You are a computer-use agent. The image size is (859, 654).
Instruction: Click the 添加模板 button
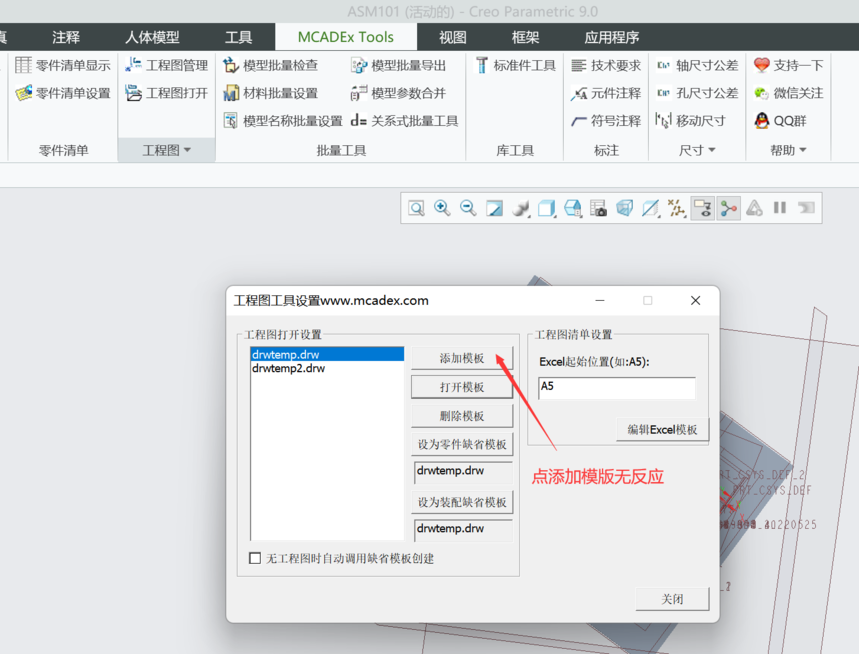tap(462, 358)
